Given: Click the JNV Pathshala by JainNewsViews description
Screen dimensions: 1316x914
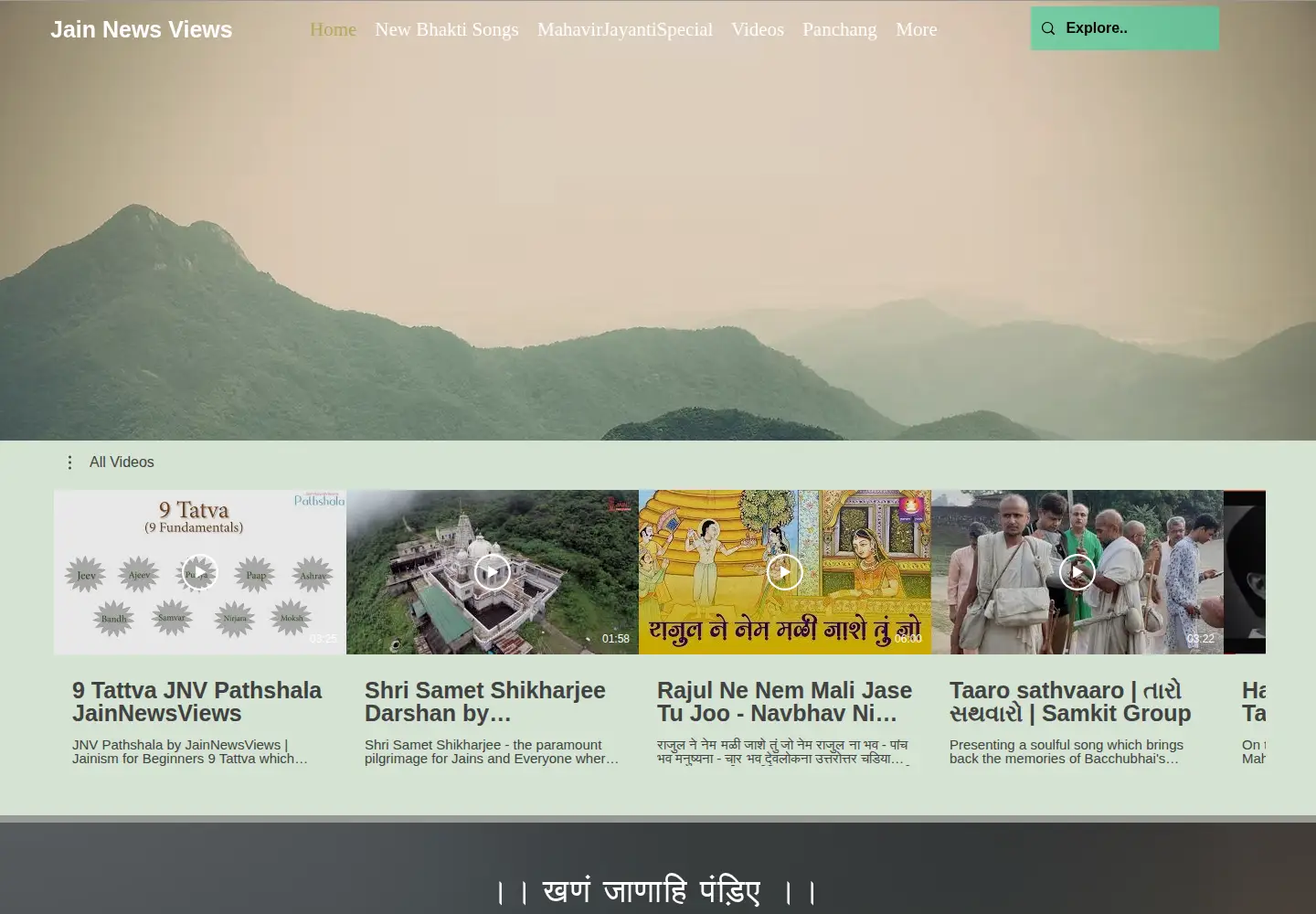Looking at the screenshot, I should click(190, 751).
